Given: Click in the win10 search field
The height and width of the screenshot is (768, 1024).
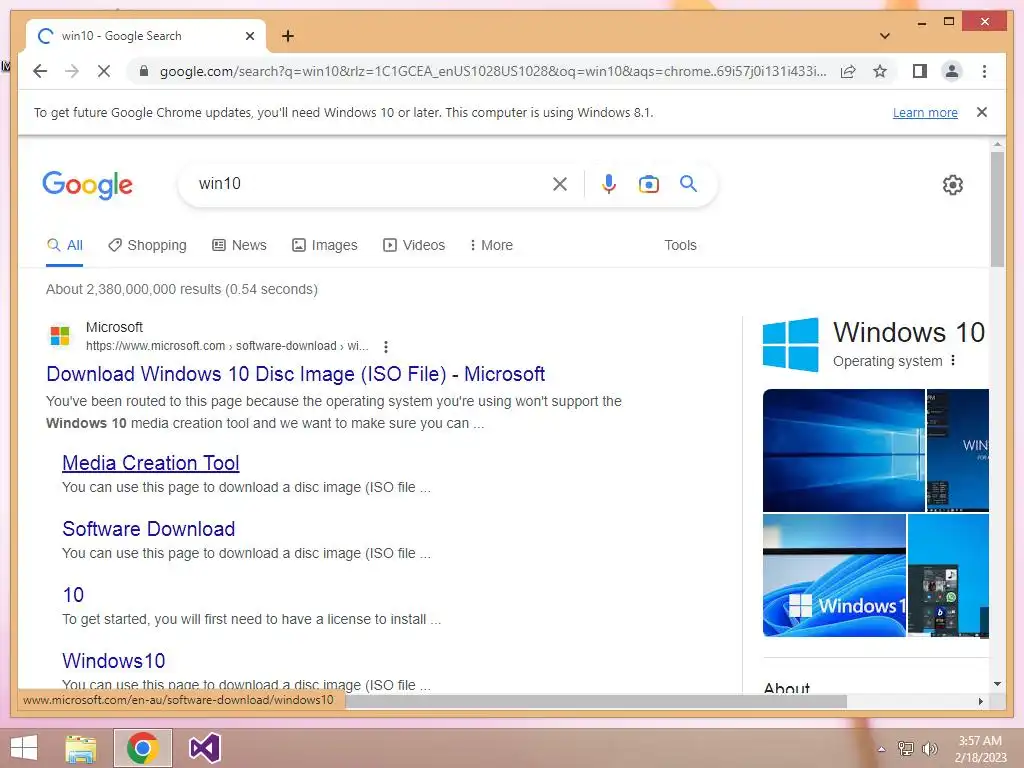Looking at the screenshot, I should [369, 184].
